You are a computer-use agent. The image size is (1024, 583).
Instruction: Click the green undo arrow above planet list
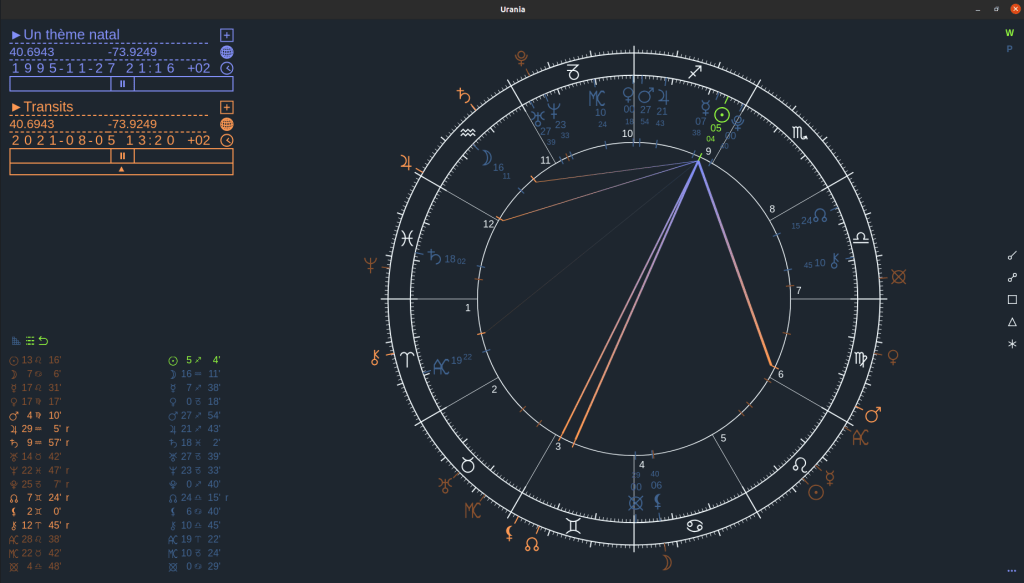43,341
